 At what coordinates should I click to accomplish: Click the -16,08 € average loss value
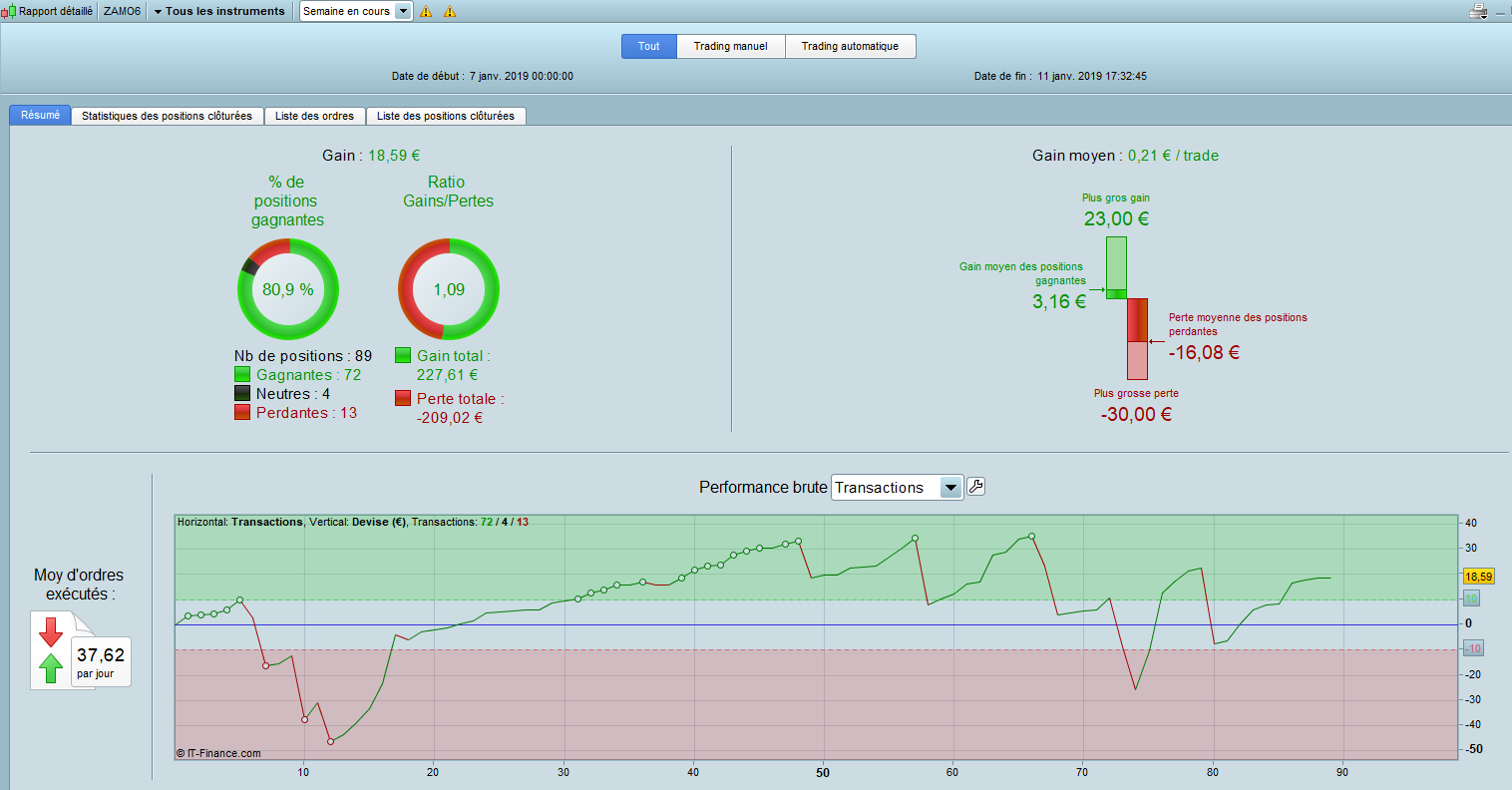pos(1204,352)
